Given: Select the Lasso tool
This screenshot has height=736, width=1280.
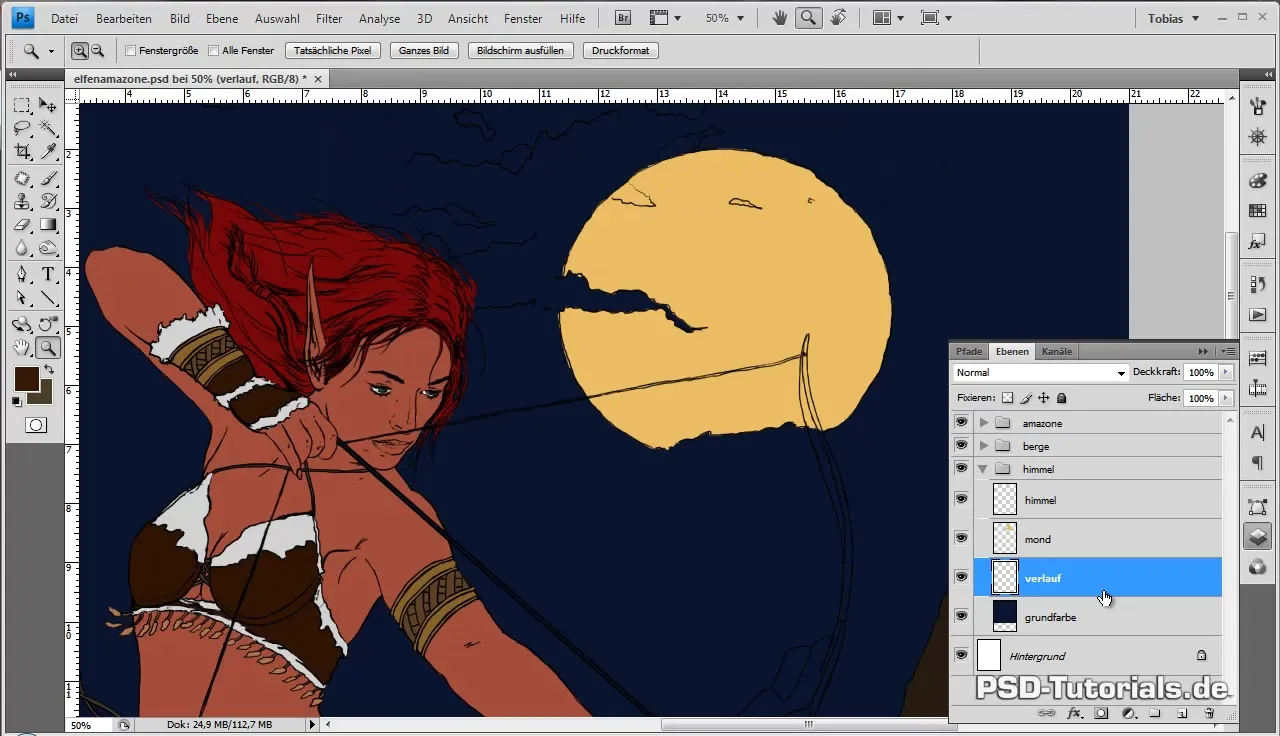Looking at the screenshot, I should tap(21, 128).
